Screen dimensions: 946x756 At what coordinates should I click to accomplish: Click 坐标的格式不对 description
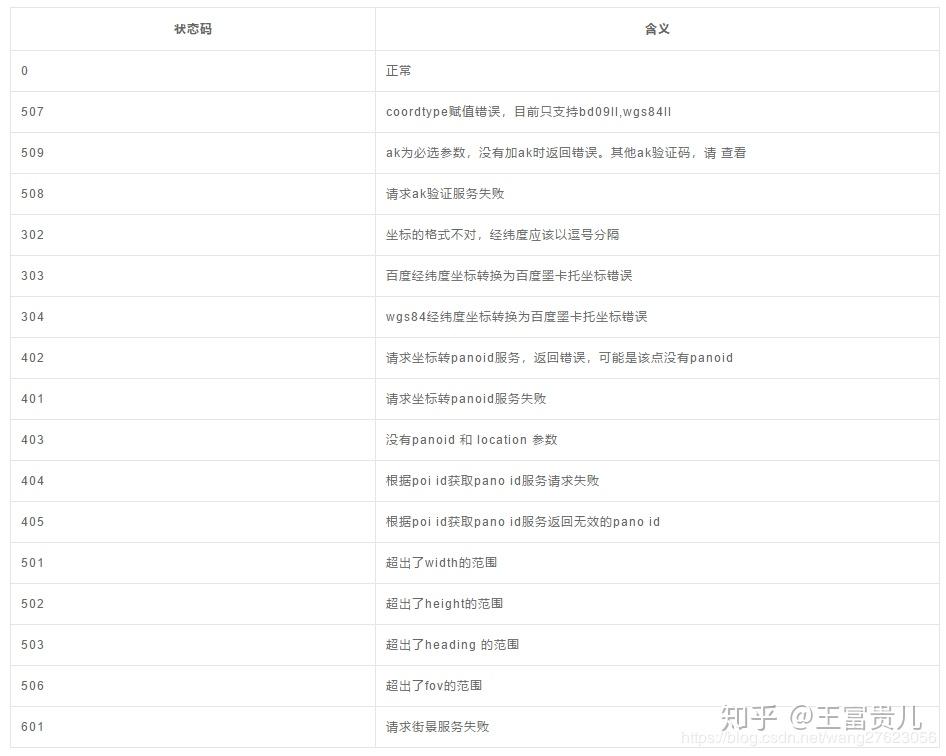(x=503, y=235)
